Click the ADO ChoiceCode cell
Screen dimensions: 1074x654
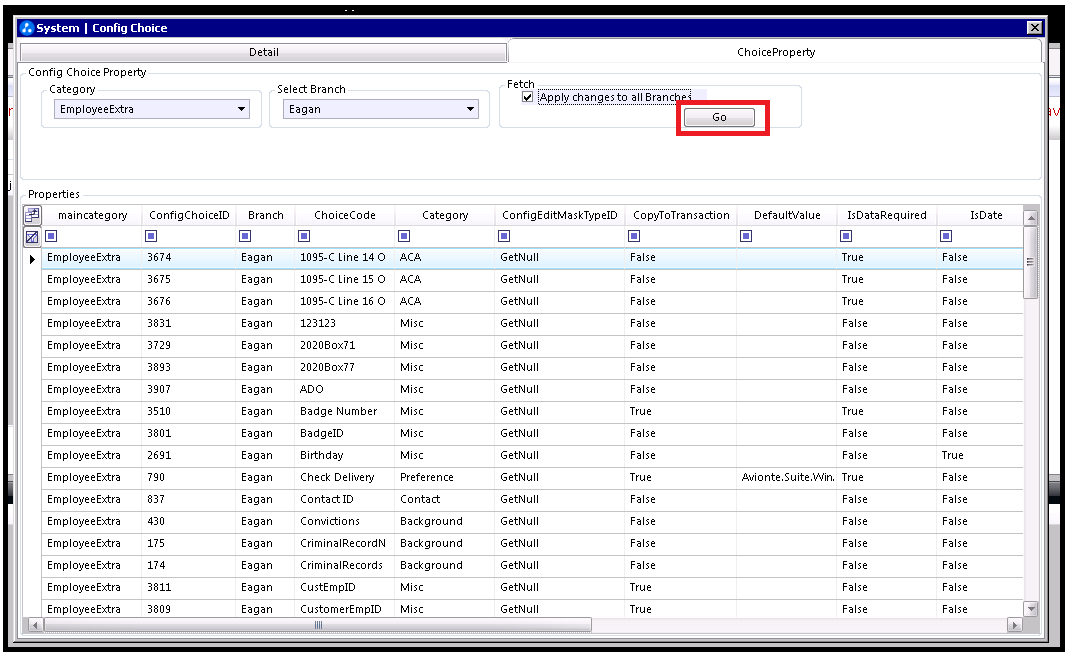click(345, 389)
